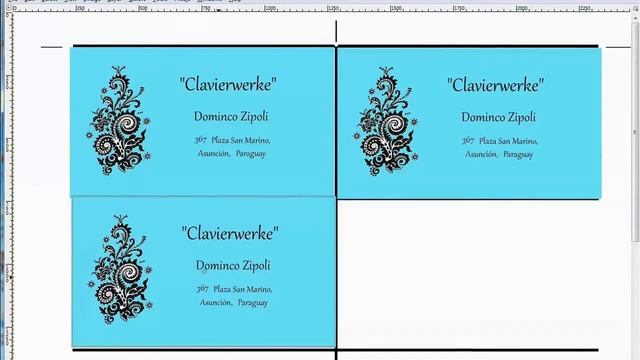Click "367 Plaza San Marino," on the upper-left card
Screen dimensions: 640x360
point(232,140)
